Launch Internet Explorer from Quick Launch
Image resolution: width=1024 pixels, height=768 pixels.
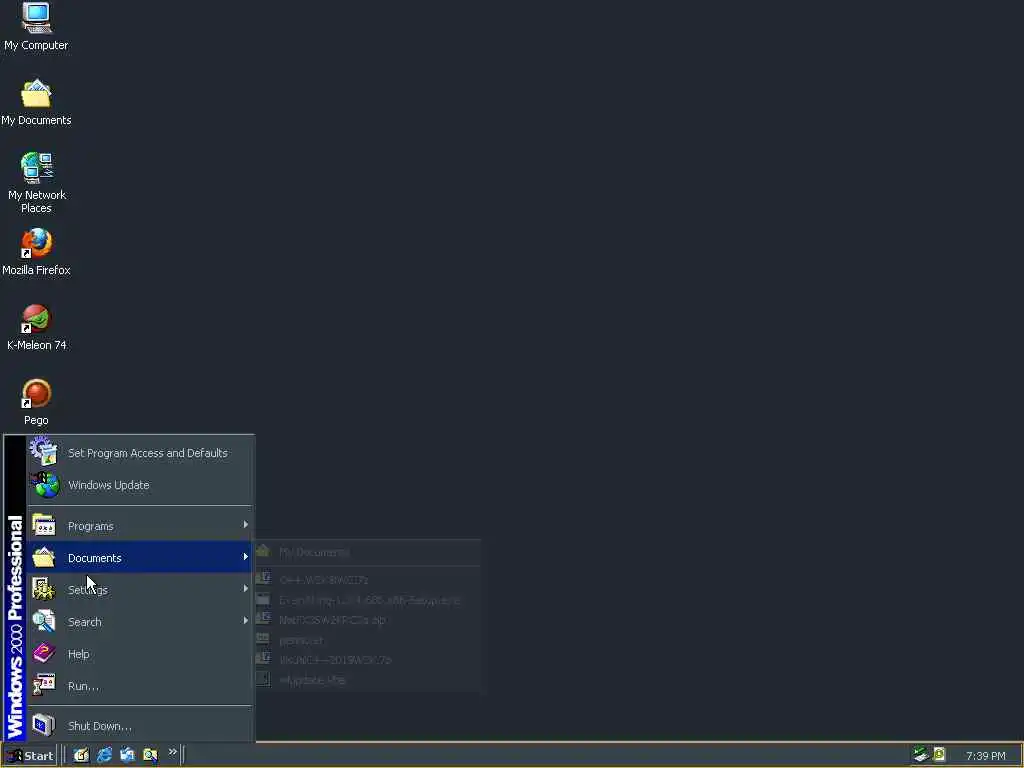tap(104, 755)
